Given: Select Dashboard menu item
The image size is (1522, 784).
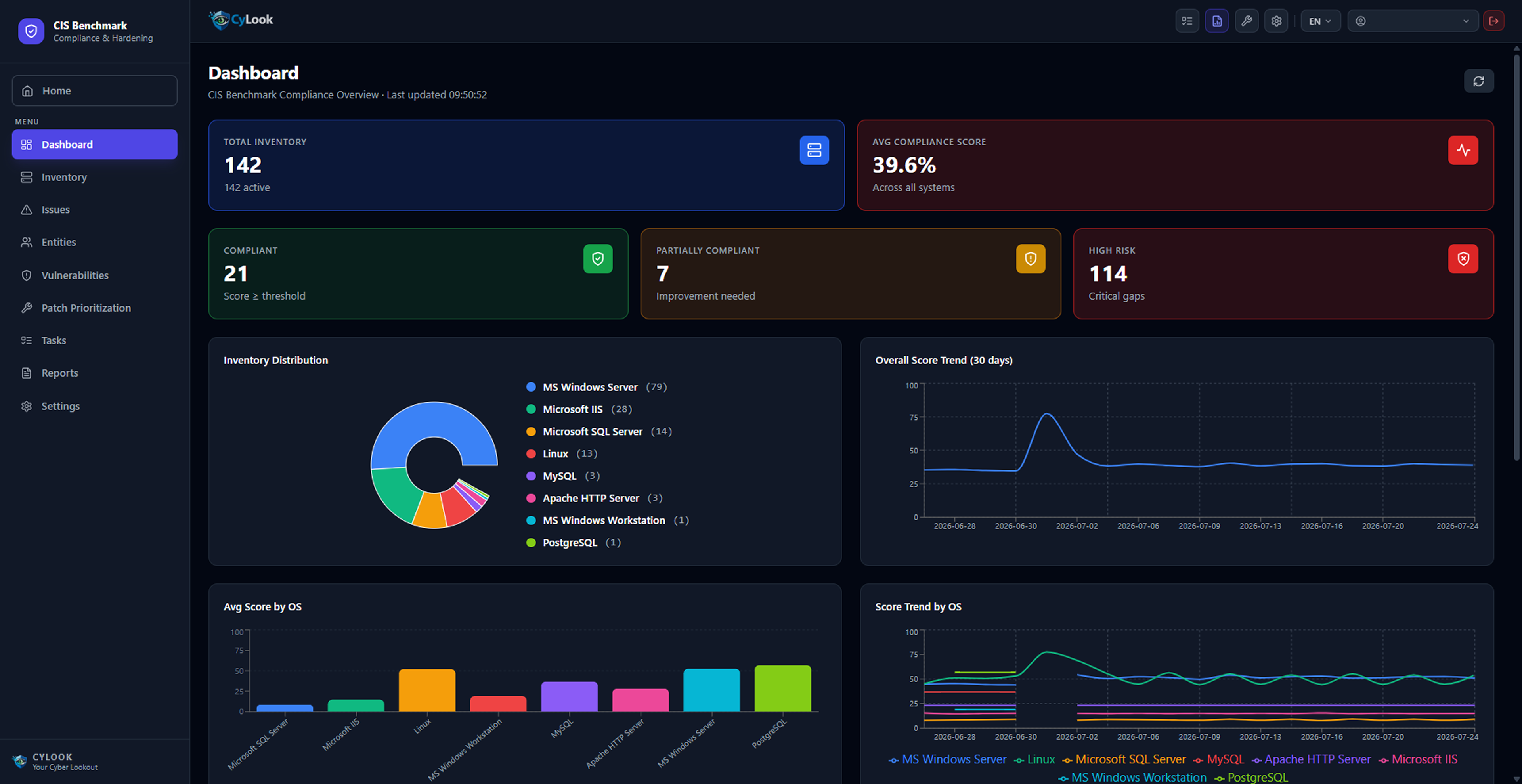Looking at the screenshot, I should 95,144.
